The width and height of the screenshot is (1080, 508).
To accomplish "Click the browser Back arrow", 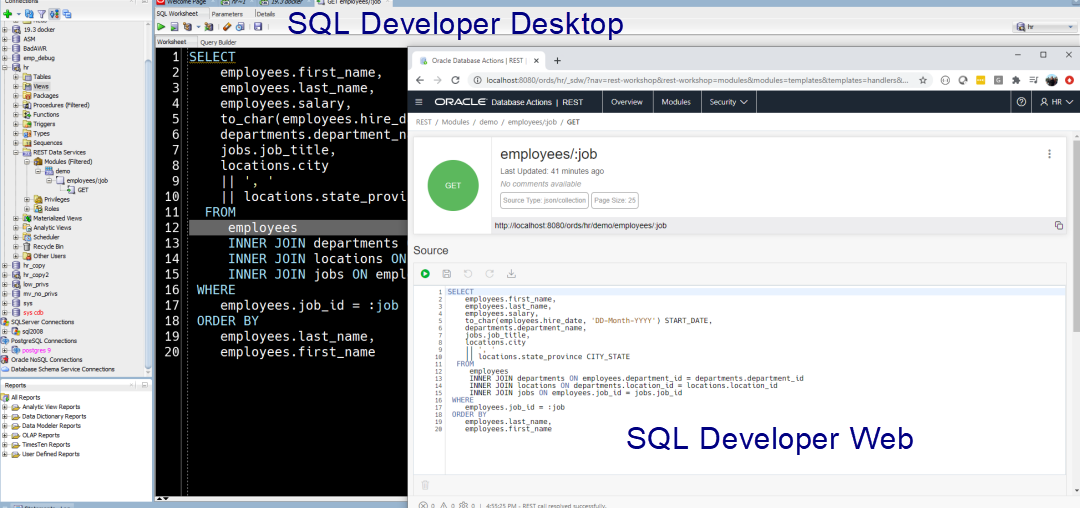I will tap(420, 80).
